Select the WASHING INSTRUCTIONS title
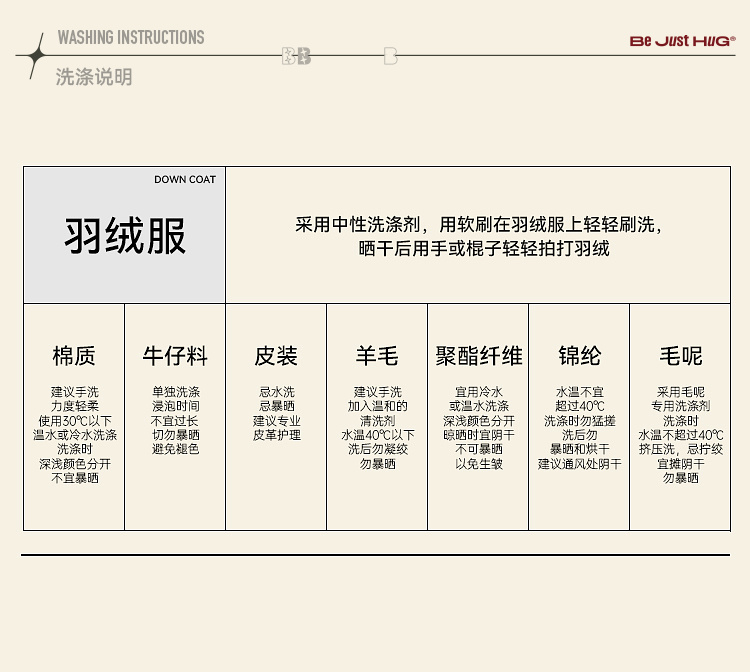 130,38
